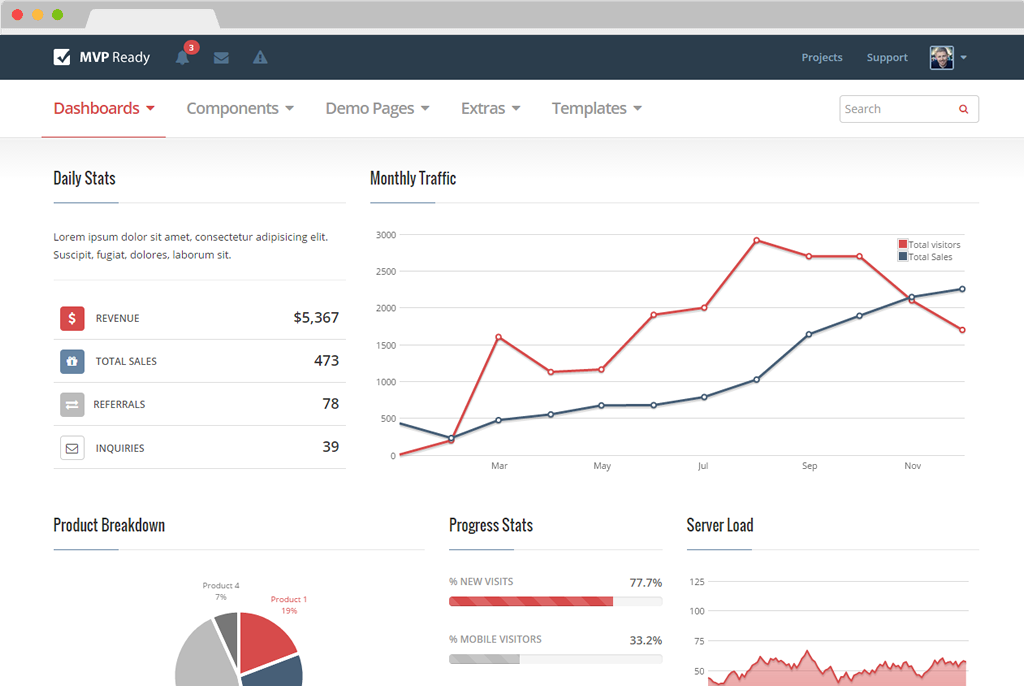This screenshot has width=1024, height=686.
Task: Click the blue gift Total Sales icon
Action: pyautogui.click(x=72, y=361)
